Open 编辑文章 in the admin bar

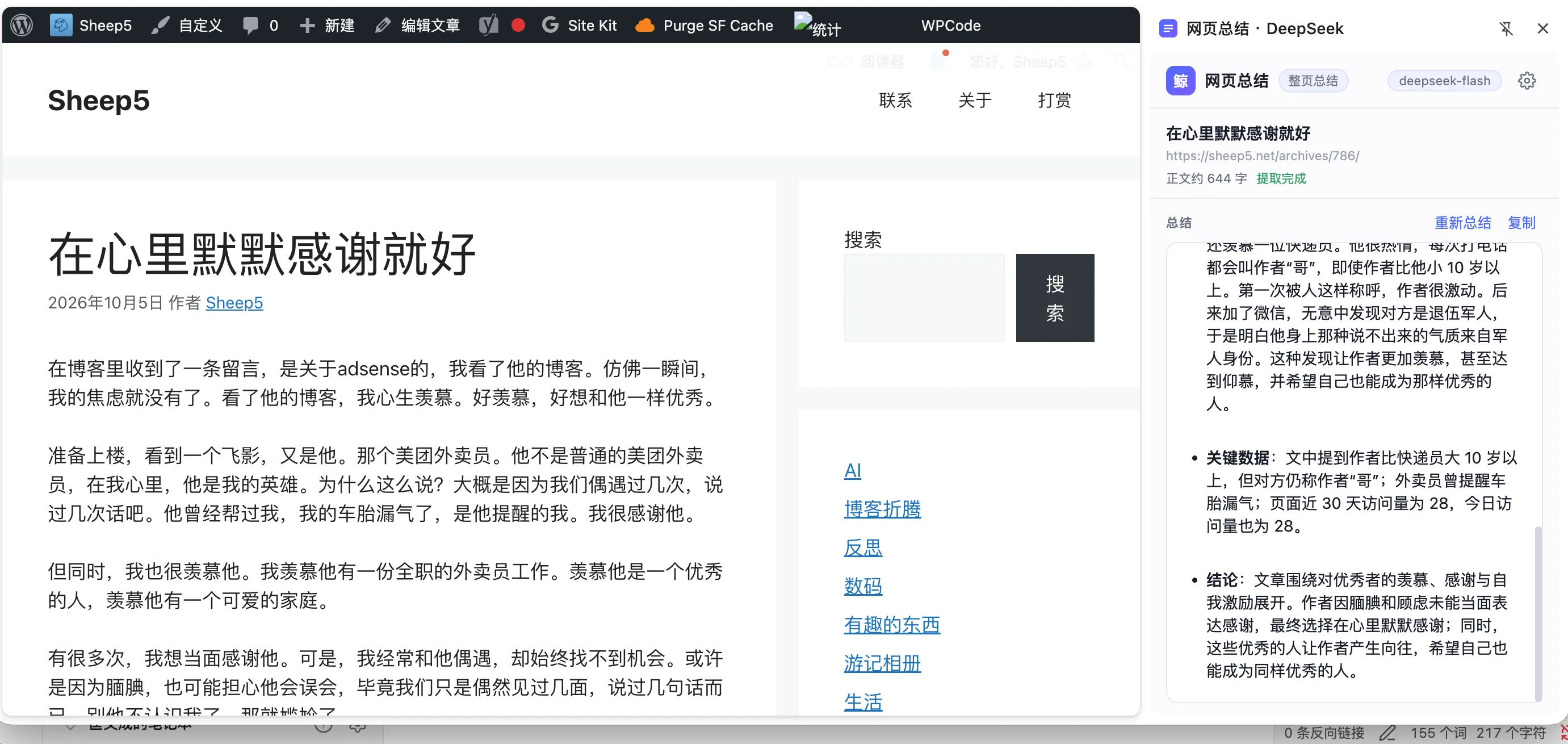pos(418,25)
